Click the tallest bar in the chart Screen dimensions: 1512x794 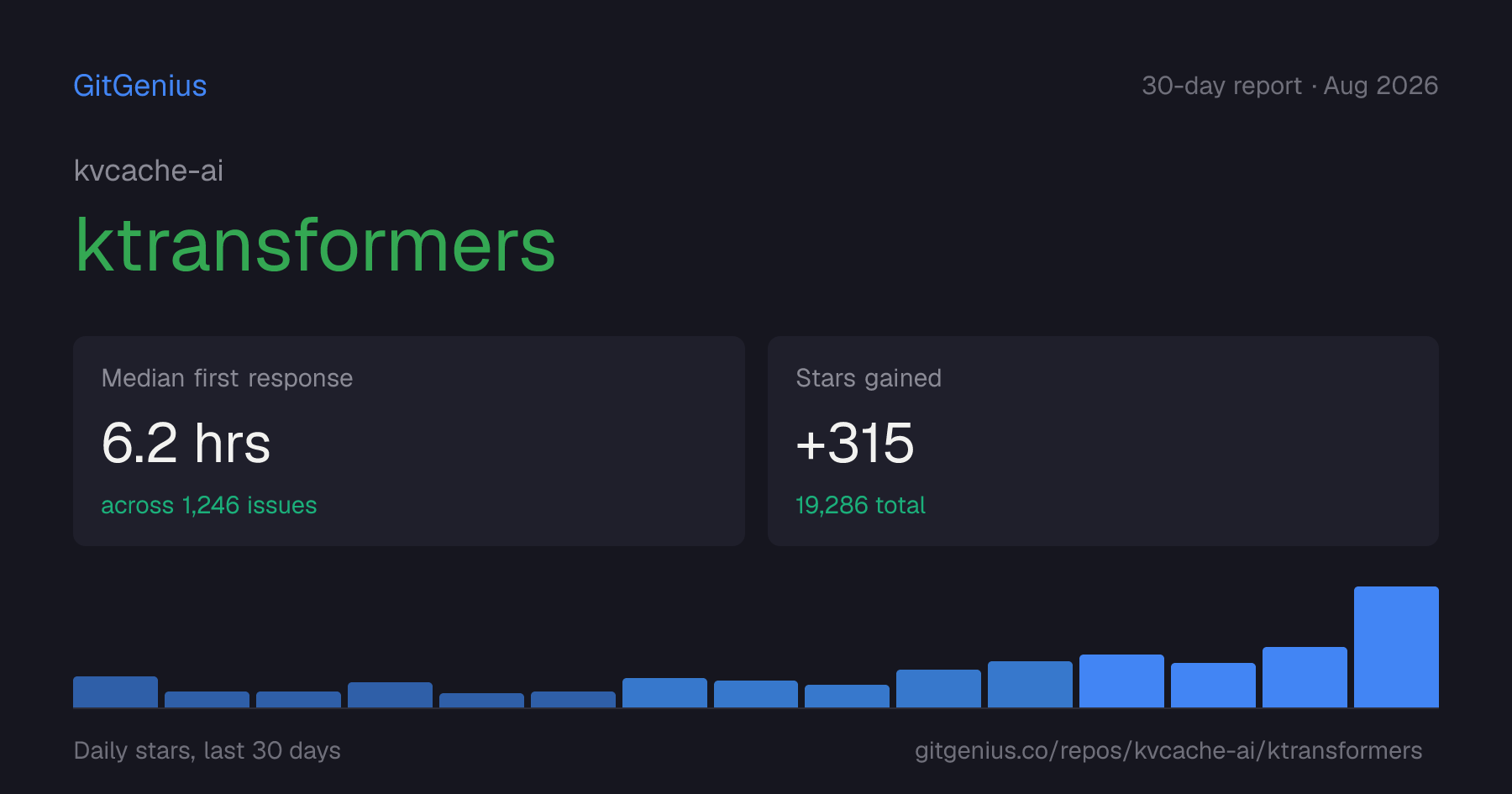[x=1396, y=647]
